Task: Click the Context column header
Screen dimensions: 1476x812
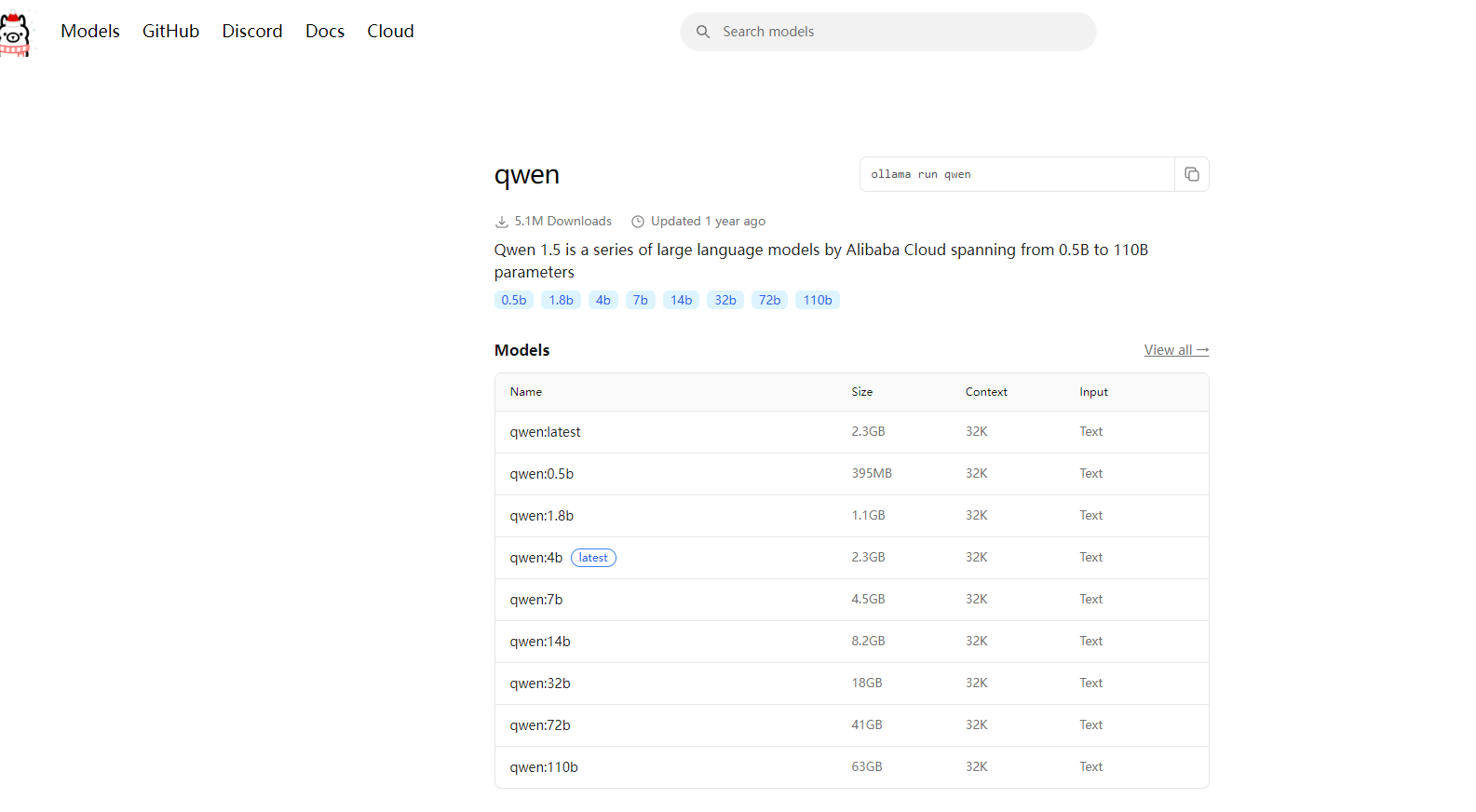Action: tap(986, 392)
